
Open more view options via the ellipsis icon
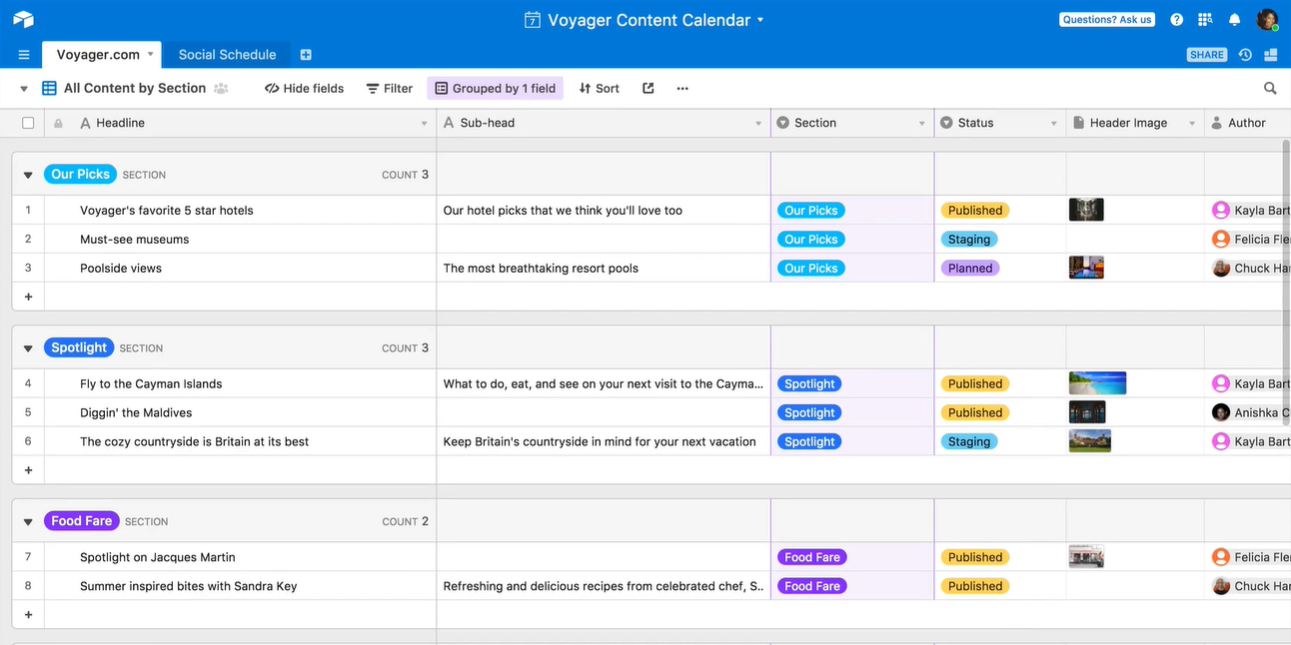(x=682, y=88)
